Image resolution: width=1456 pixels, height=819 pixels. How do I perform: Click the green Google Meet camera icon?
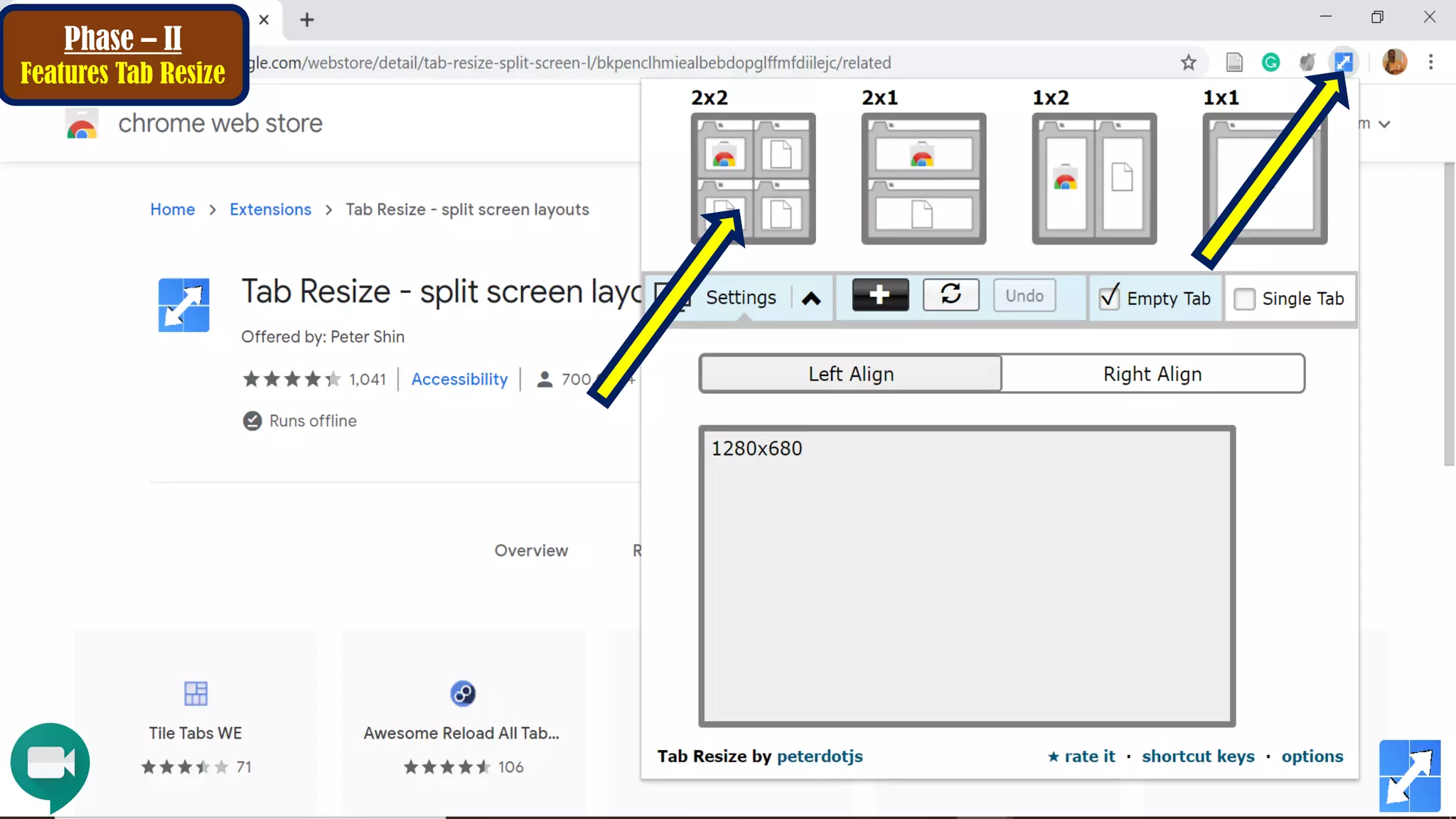pyautogui.click(x=50, y=765)
